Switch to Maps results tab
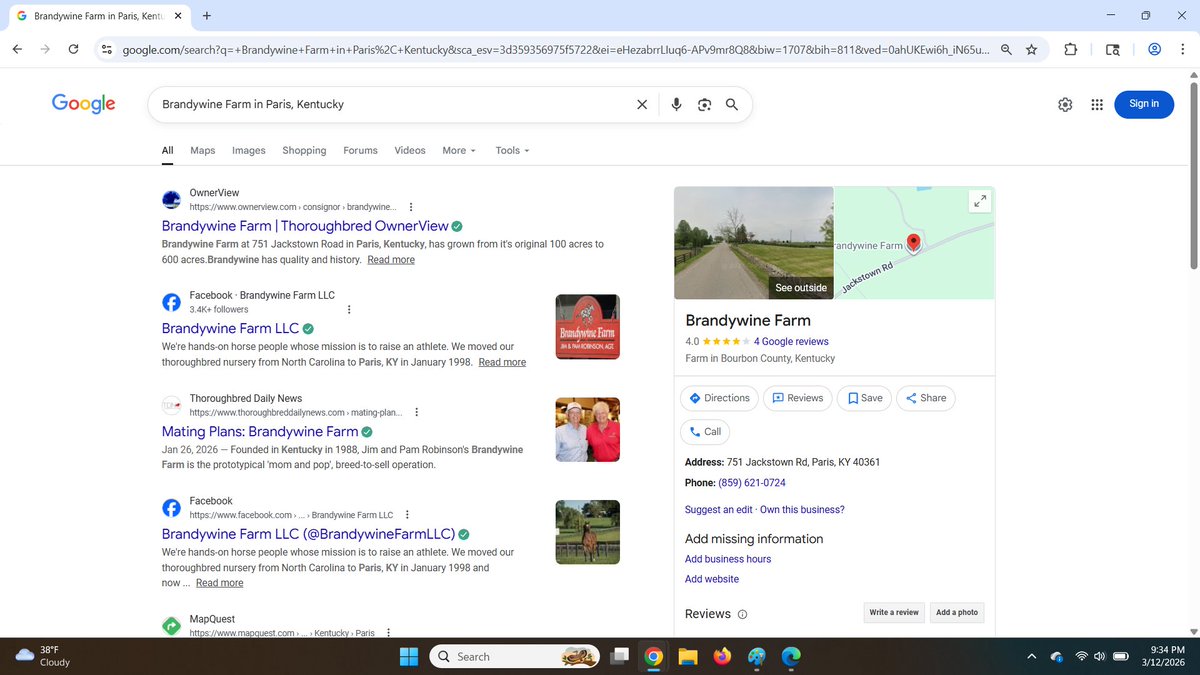 coord(203,150)
